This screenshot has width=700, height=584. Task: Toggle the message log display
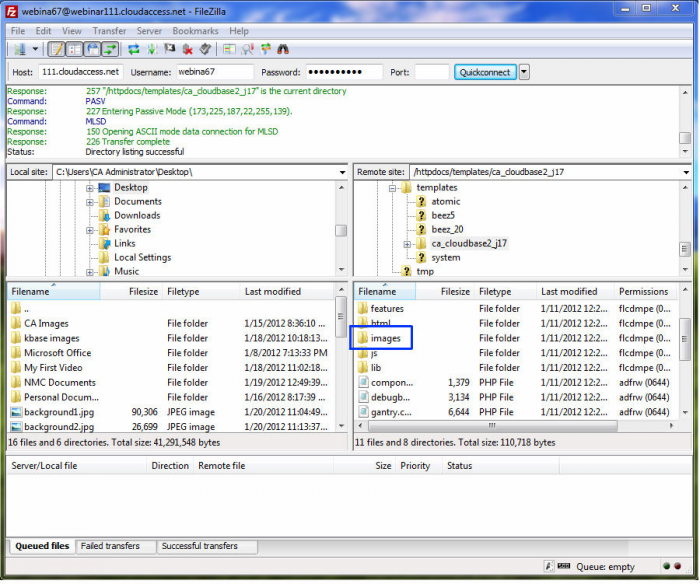[56, 49]
